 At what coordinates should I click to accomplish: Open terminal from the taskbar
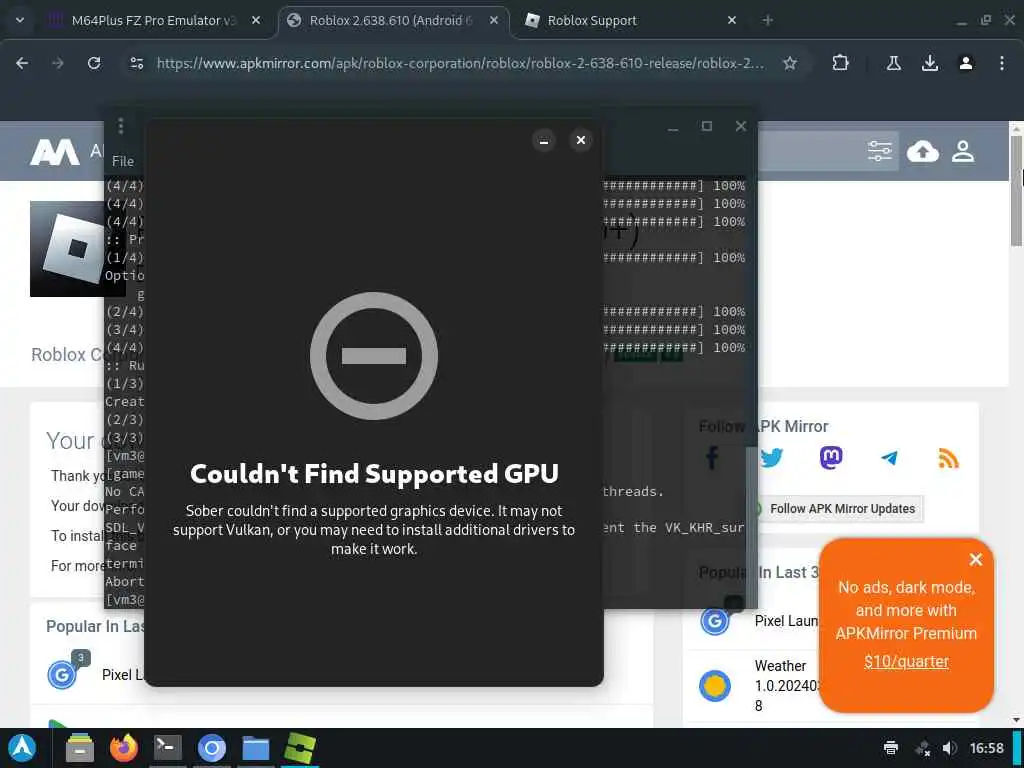168,748
